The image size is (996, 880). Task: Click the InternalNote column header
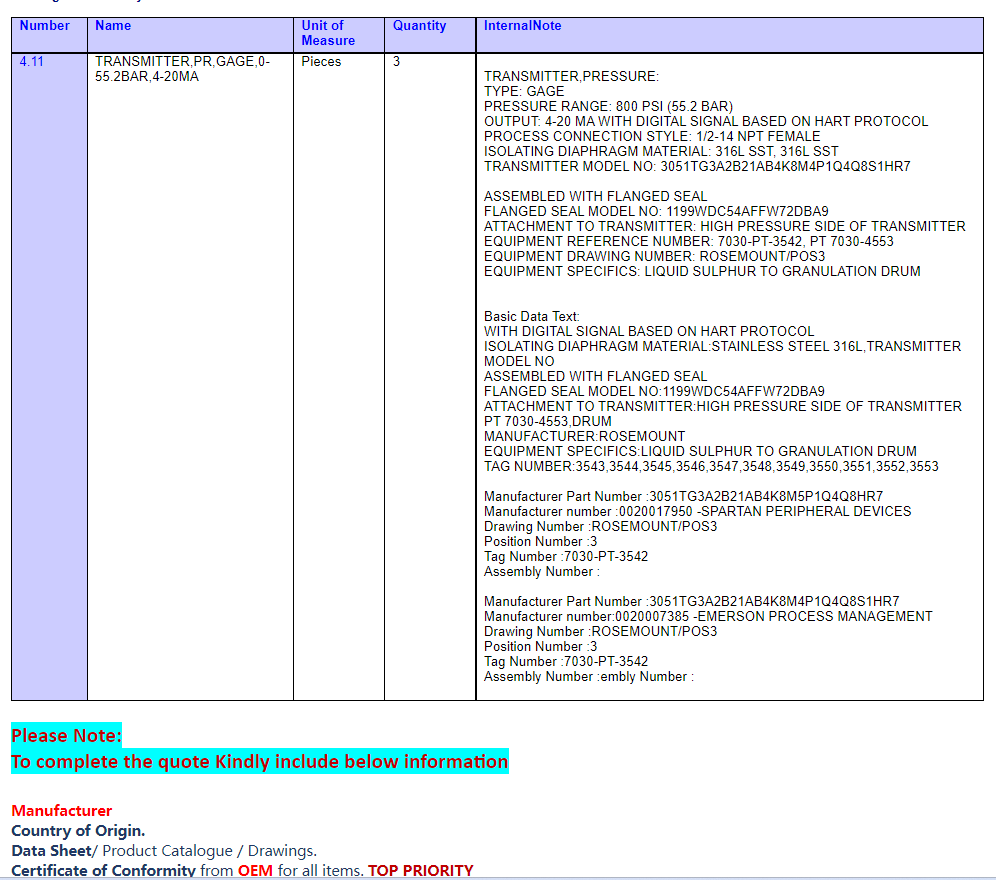point(522,26)
